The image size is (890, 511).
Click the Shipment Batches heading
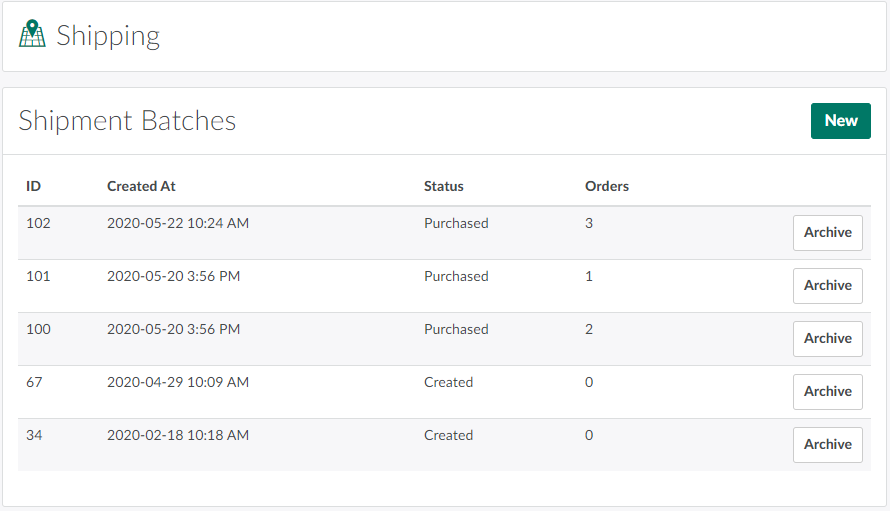coord(127,121)
